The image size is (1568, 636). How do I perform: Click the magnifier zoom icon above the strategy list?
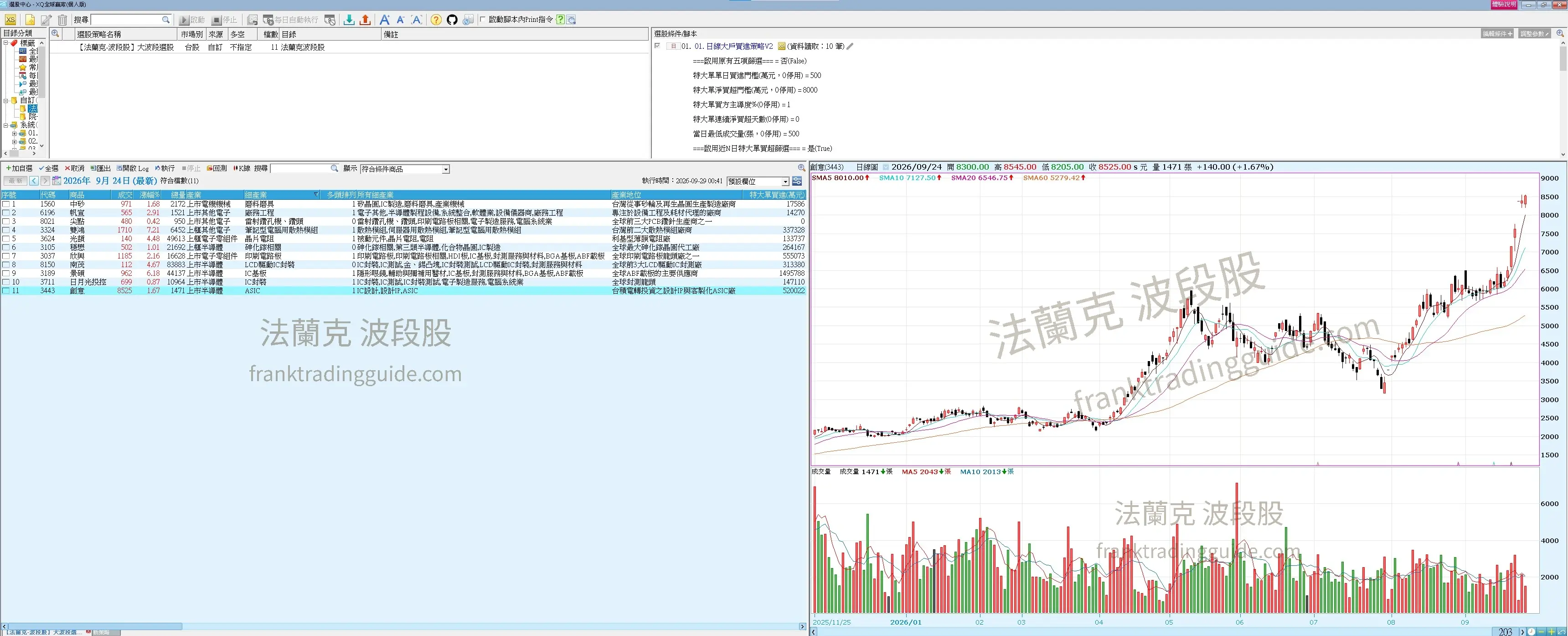click(56, 33)
